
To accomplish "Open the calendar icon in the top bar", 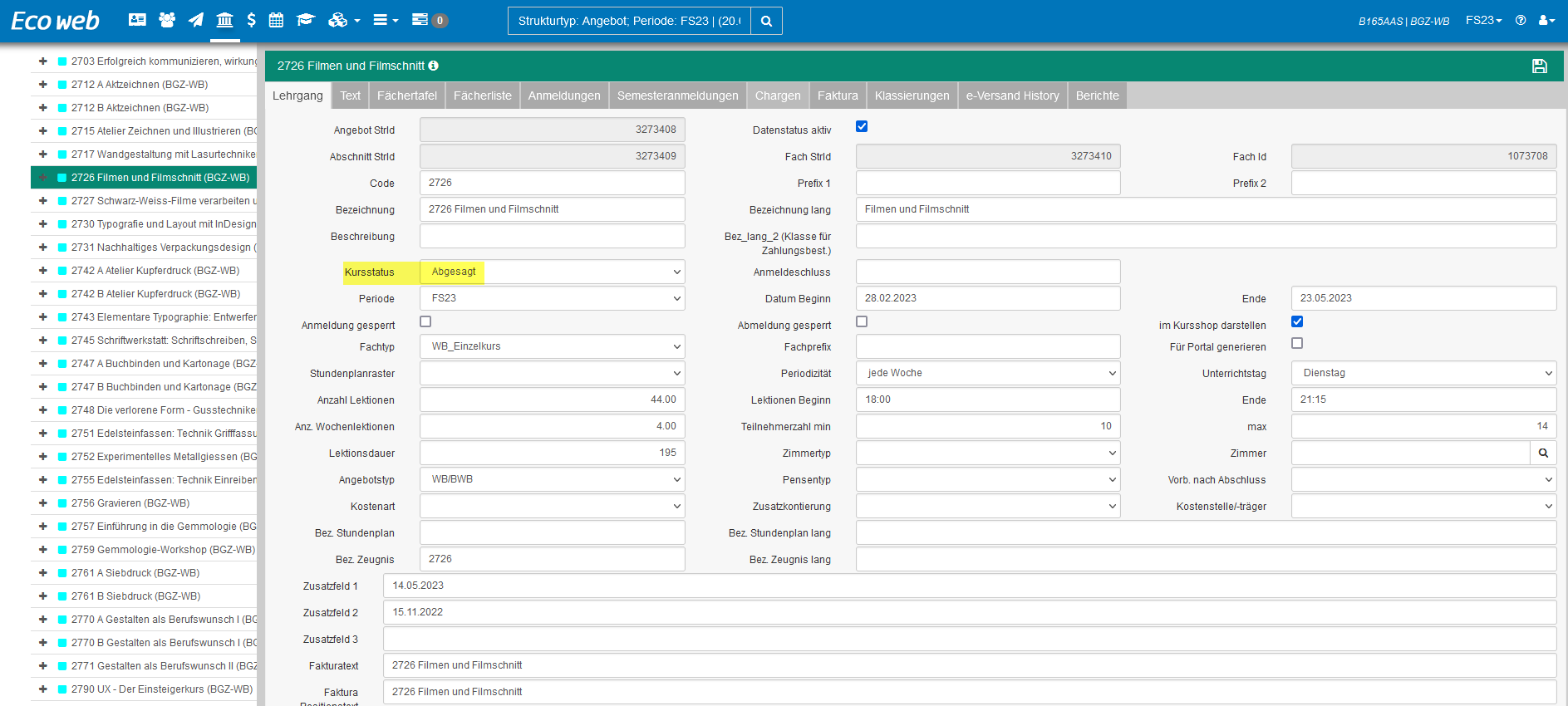I will (x=276, y=20).
